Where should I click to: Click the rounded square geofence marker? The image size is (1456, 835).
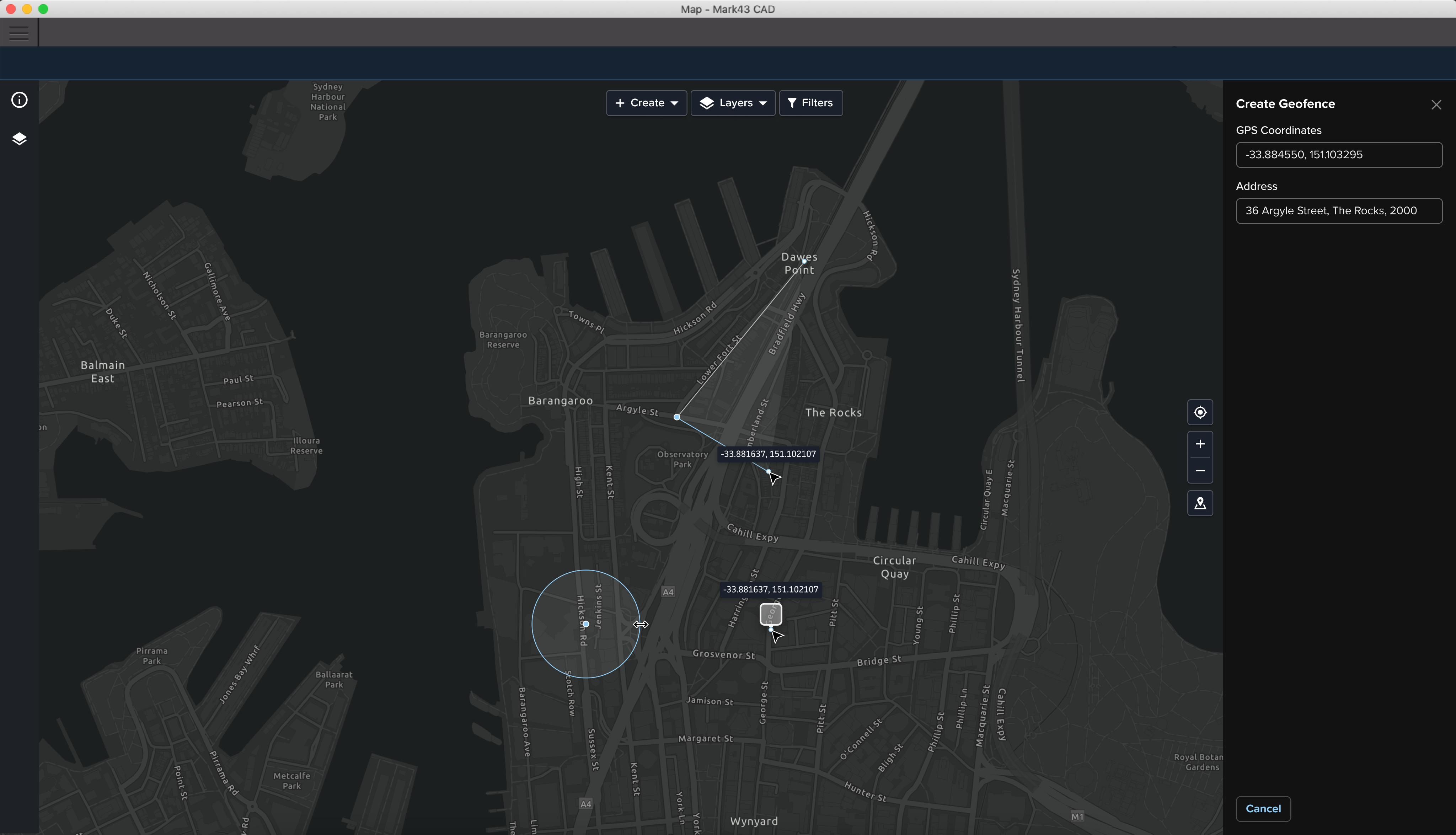click(x=771, y=614)
